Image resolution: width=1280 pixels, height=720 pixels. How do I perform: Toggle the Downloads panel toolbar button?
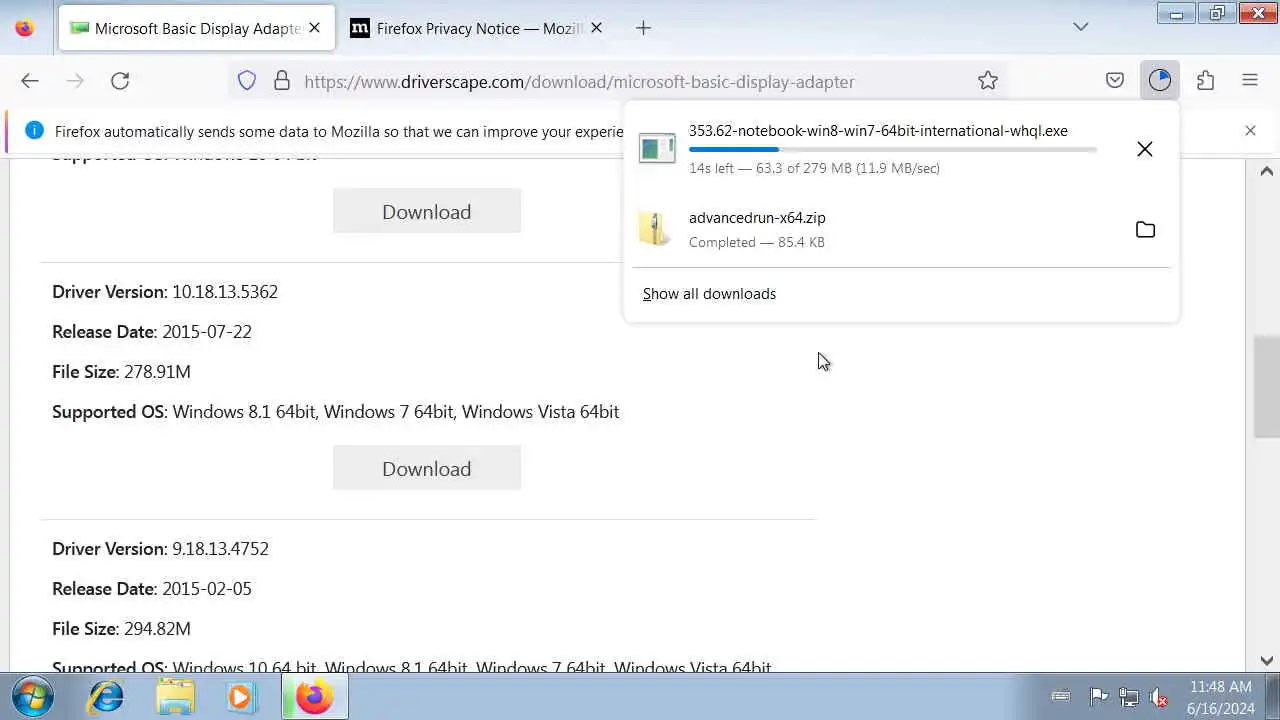(x=1160, y=81)
